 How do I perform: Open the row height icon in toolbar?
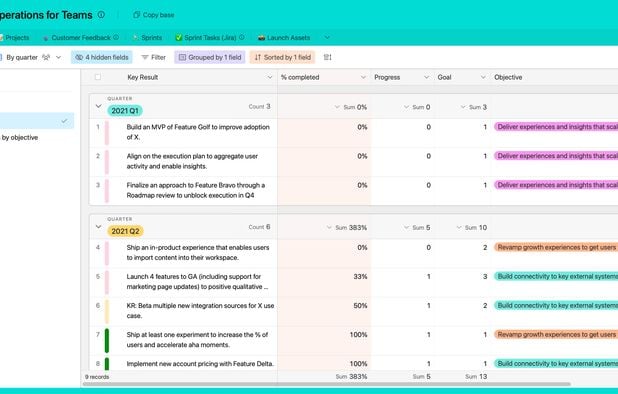click(x=328, y=57)
